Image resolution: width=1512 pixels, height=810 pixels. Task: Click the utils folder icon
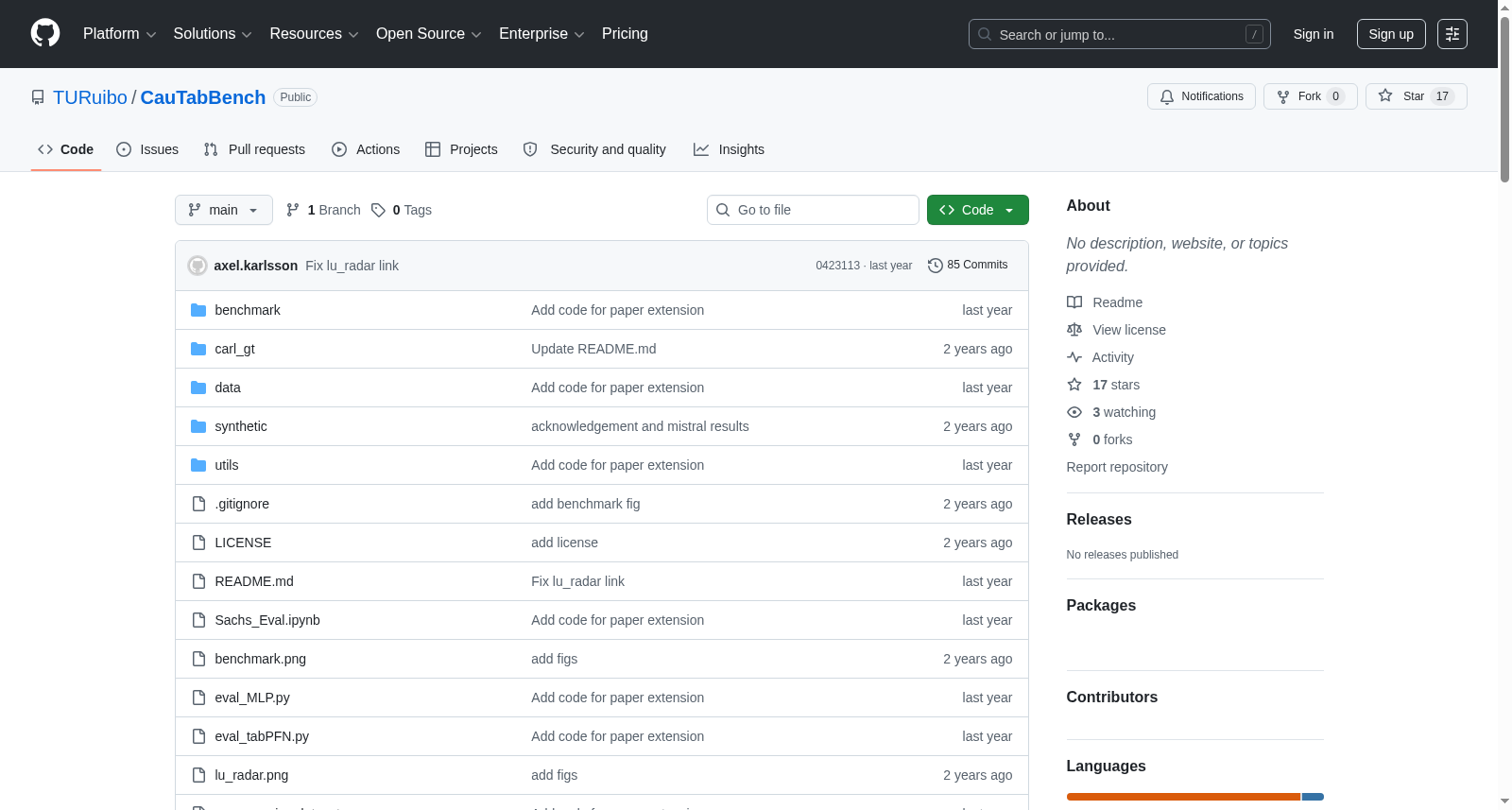198,465
